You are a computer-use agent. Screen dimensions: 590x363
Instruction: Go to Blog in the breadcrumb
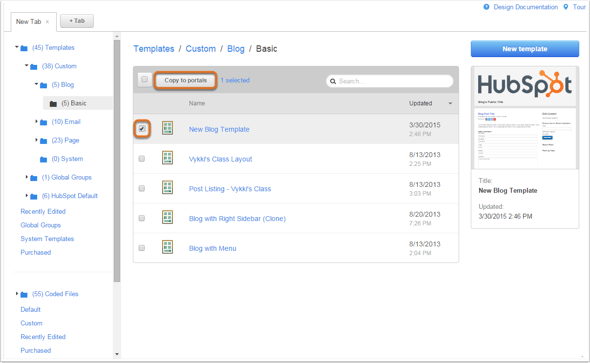(x=236, y=49)
